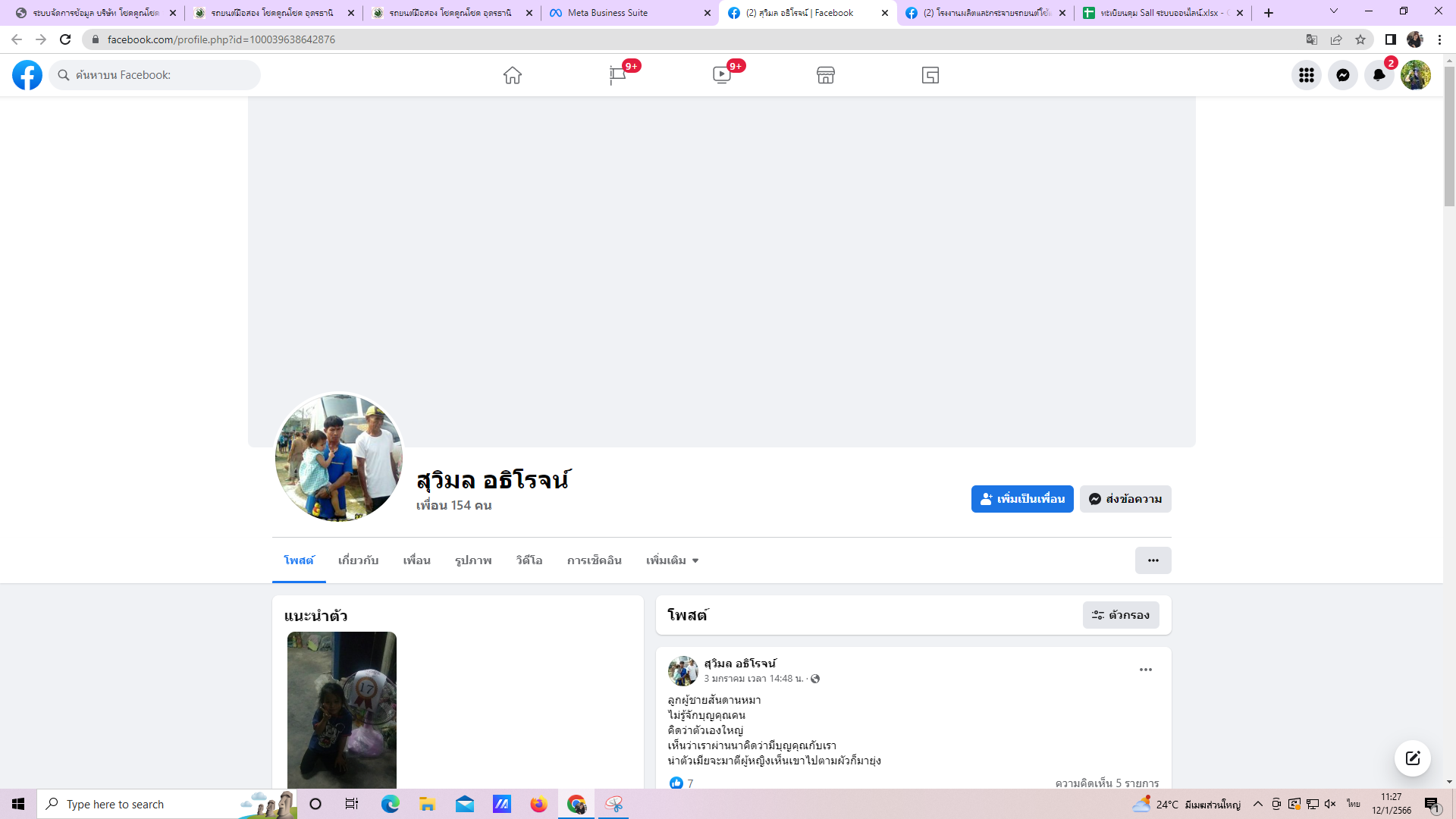Viewport: 1456px width, 819px height.
Task: Click the เพิ่มเป็นเพื่อน button
Action: 1022,499
